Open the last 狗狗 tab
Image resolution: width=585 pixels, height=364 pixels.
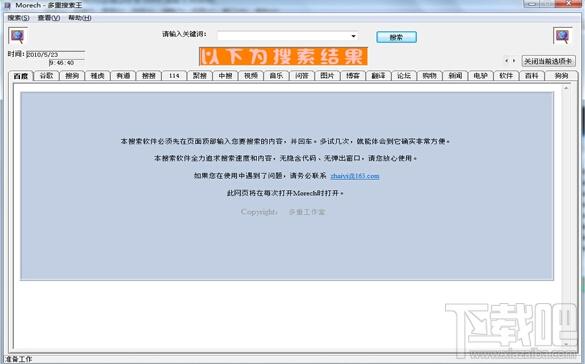tap(561, 76)
